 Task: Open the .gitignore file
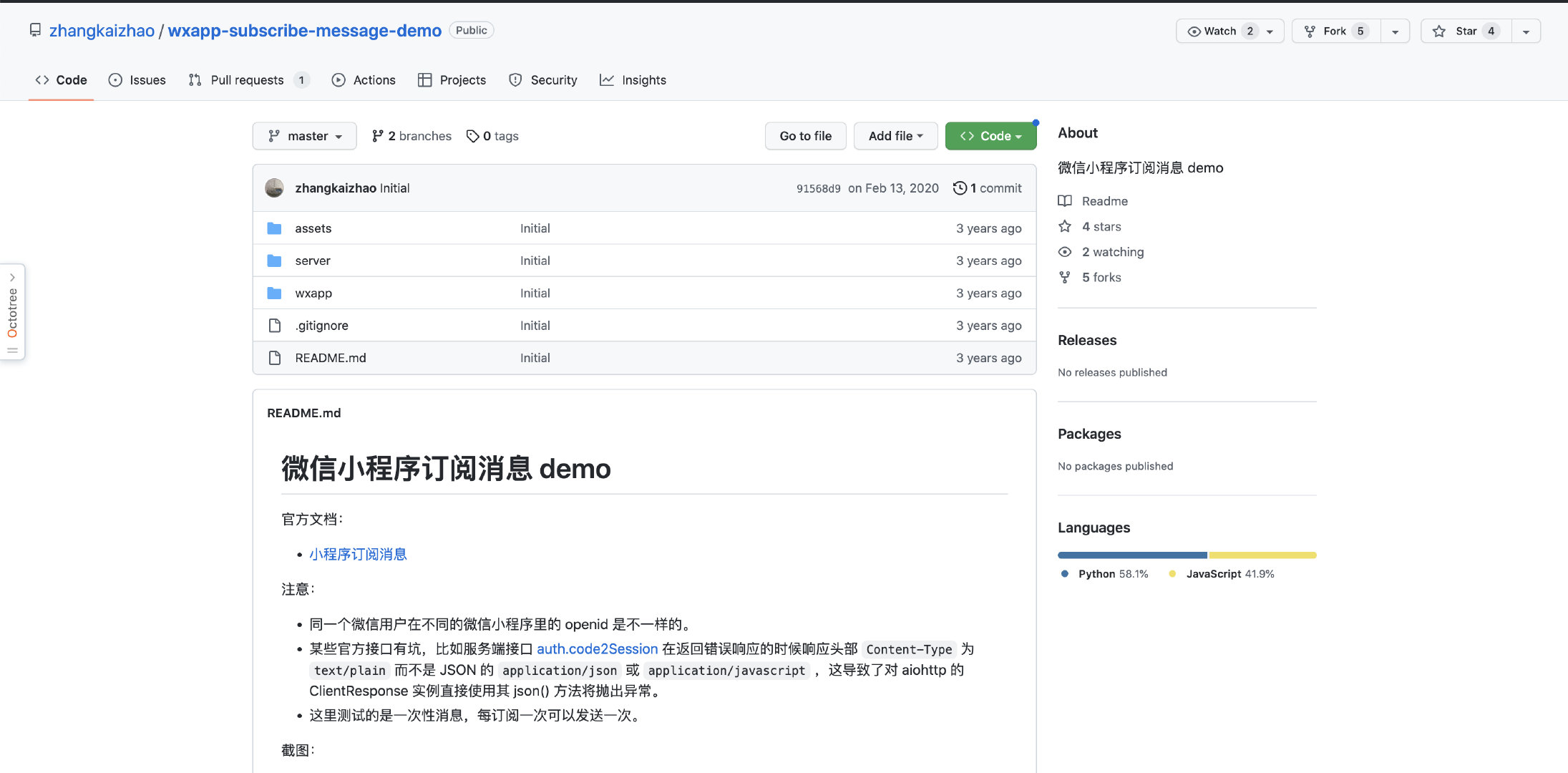point(322,326)
